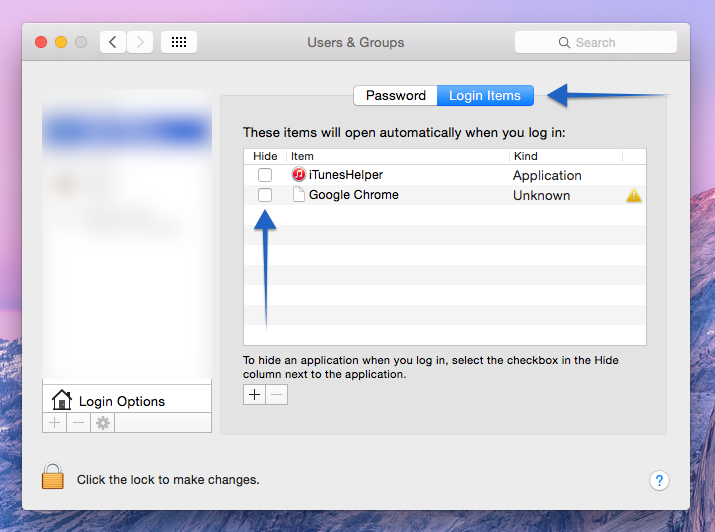Sort by the Hide column header
The width and height of the screenshot is (715, 532).
265,156
